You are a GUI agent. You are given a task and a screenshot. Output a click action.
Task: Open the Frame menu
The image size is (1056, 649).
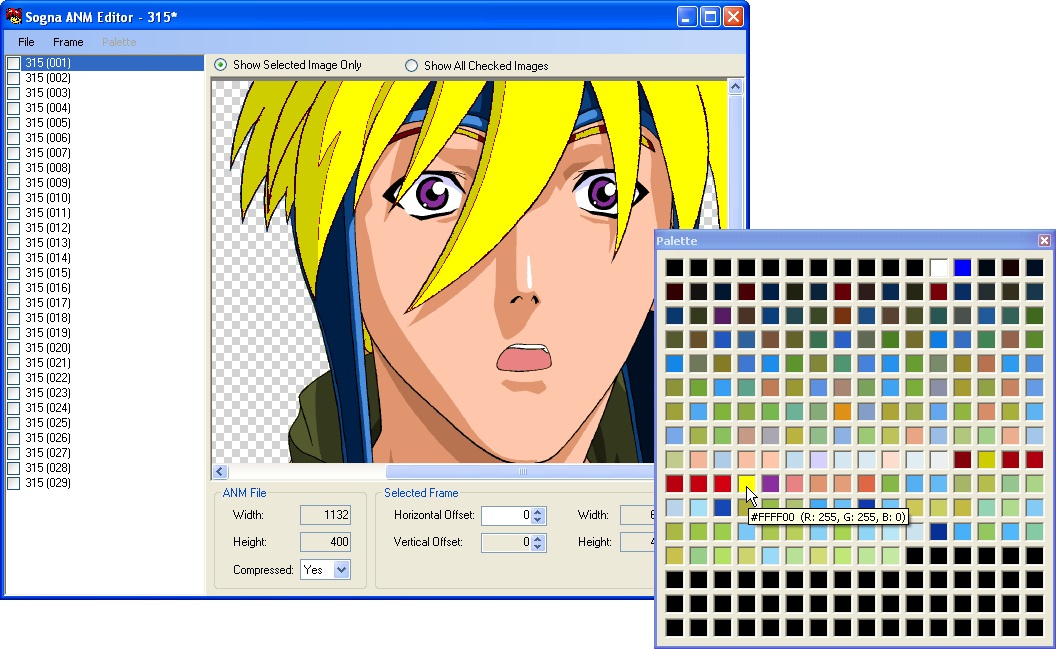tap(68, 42)
